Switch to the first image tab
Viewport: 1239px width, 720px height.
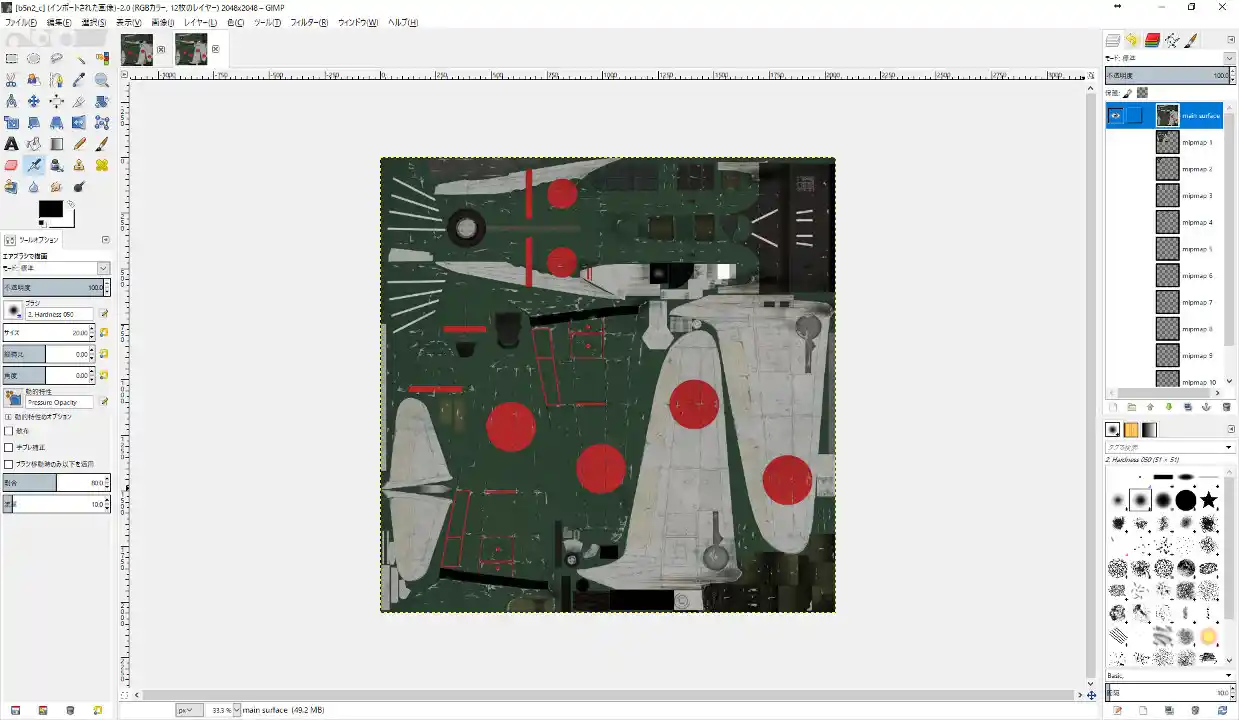pyautogui.click(x=137, y=48)
